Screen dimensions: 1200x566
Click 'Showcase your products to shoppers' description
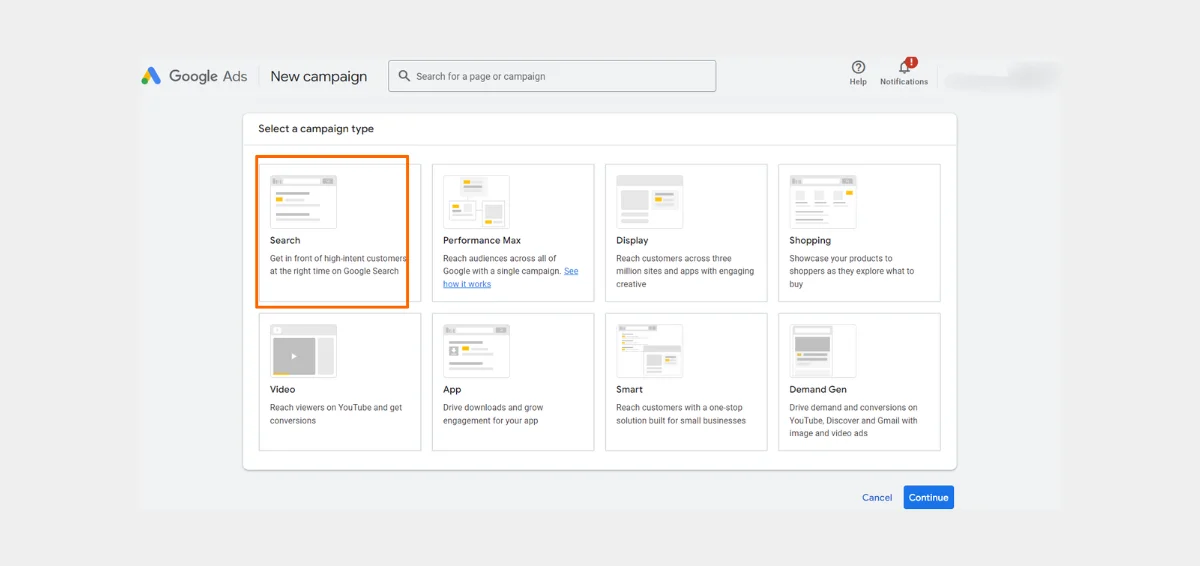852,271
